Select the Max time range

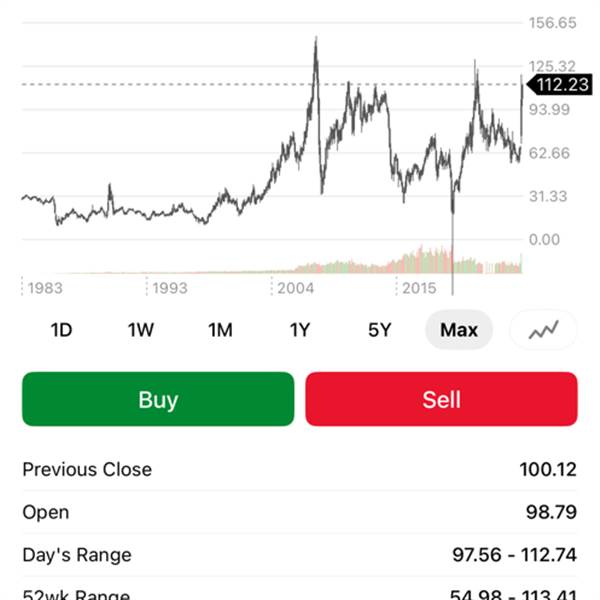pyautogui.click(x=459, y=330)
